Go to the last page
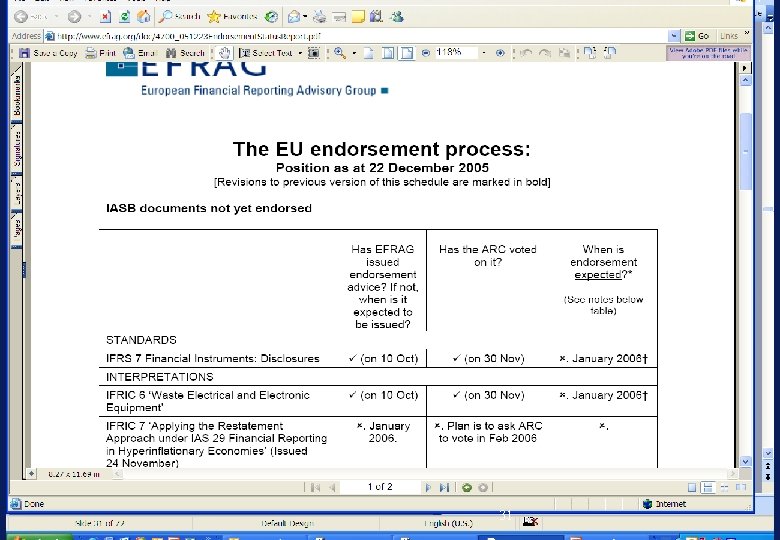The height and width of the screenshot is (540, 780). 444,488
